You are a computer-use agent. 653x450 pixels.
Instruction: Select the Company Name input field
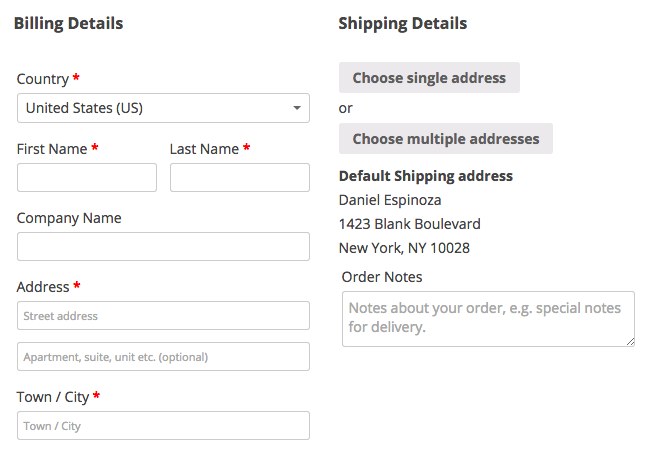click(x=163, y=247)
